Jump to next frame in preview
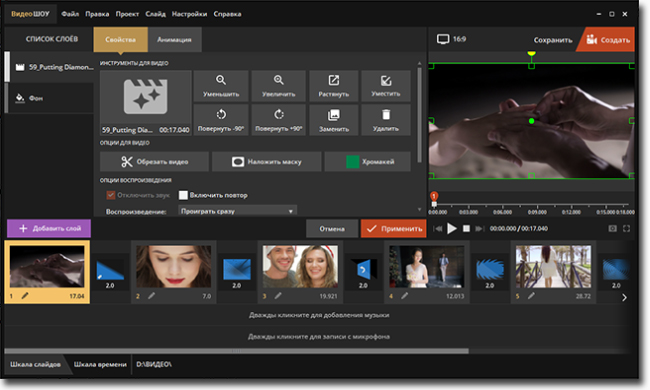This screenshot has width=650, height=390. pyautogui.click(x=480, y=228)
